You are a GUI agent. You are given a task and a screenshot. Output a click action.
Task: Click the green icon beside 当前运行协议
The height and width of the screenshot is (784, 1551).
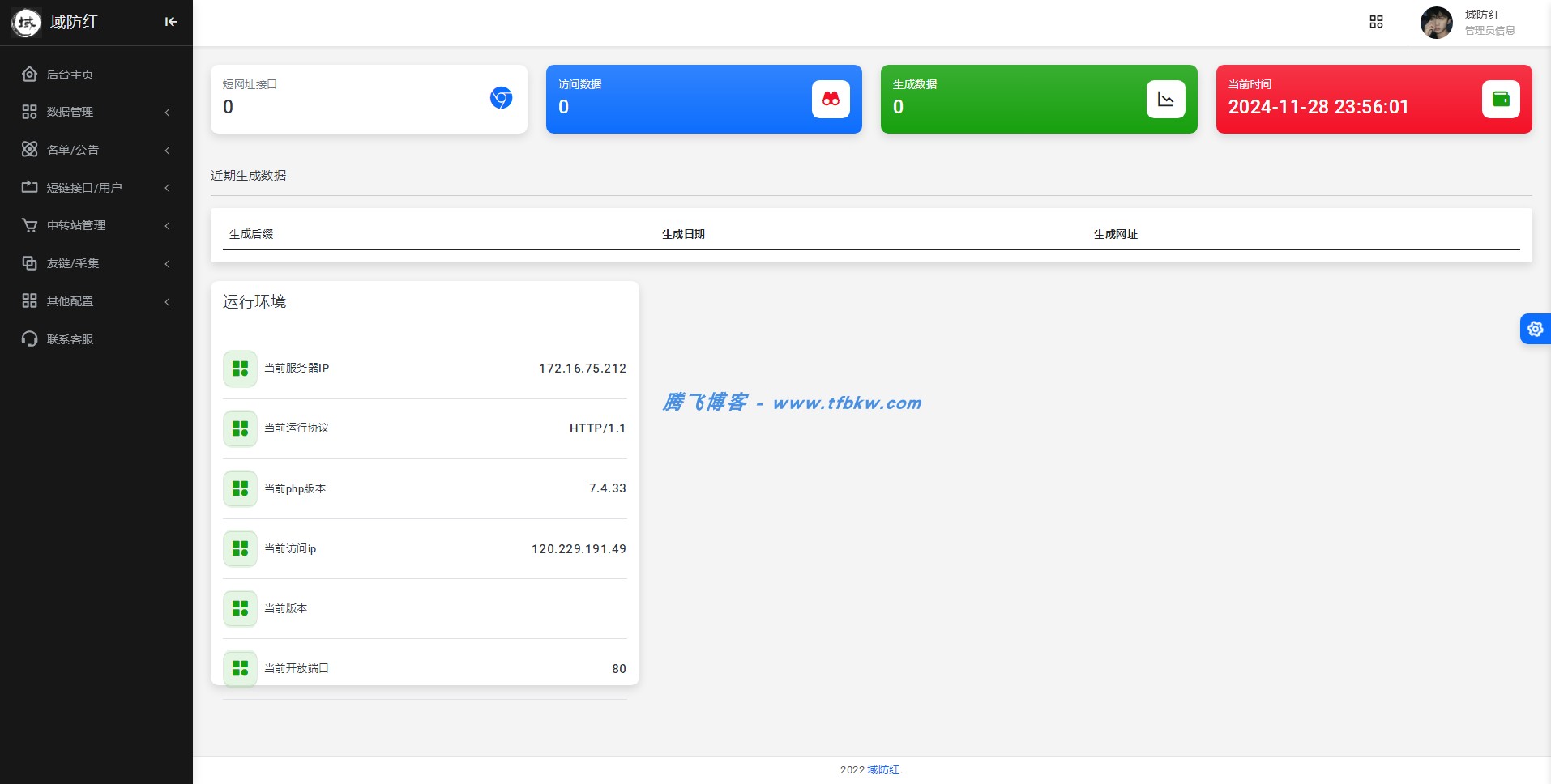point(240,428)
